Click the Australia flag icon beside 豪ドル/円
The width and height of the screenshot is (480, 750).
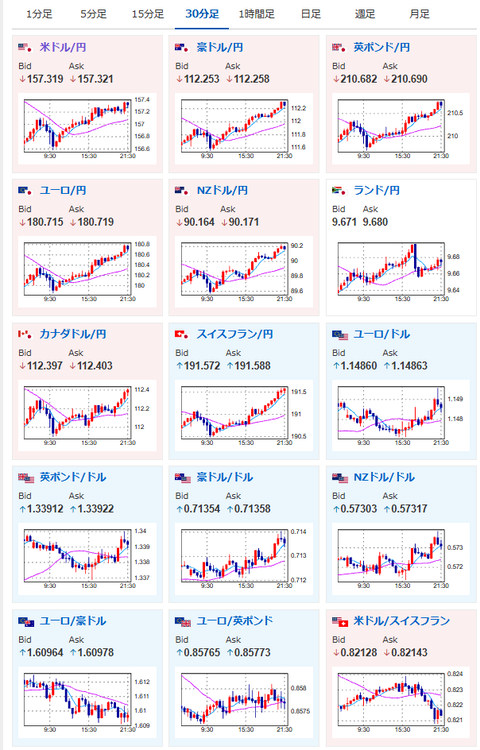[182, 47]
